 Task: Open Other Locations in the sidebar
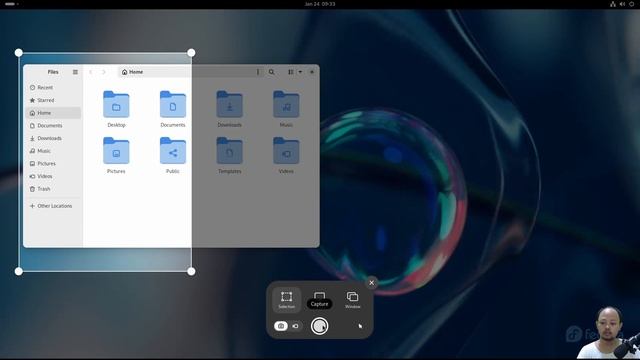[x=53, y=206]
